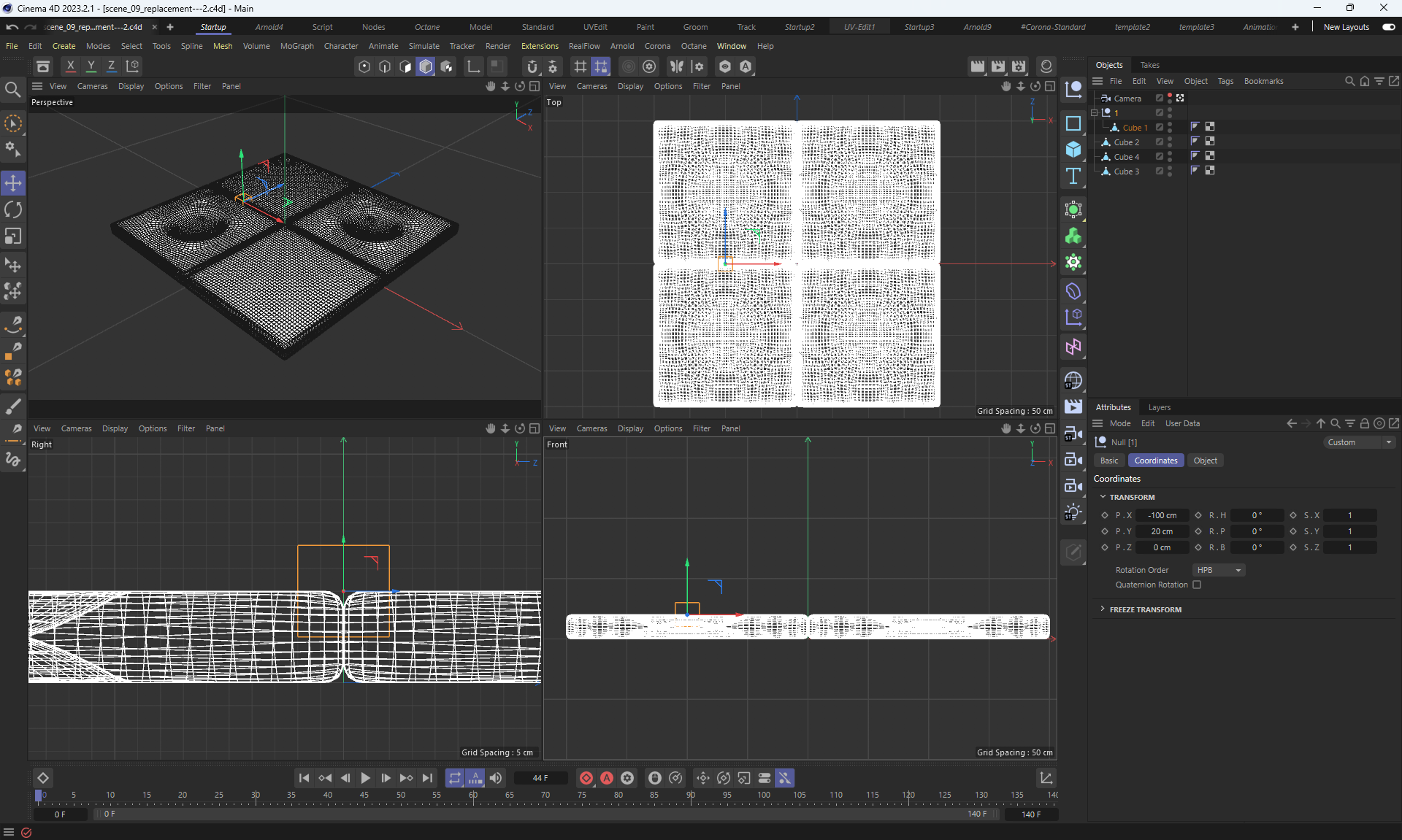Select the Move tool in left toolbar
Image resolution: width=1402 pixels, height=840 pixels.
tap(13, 183)
